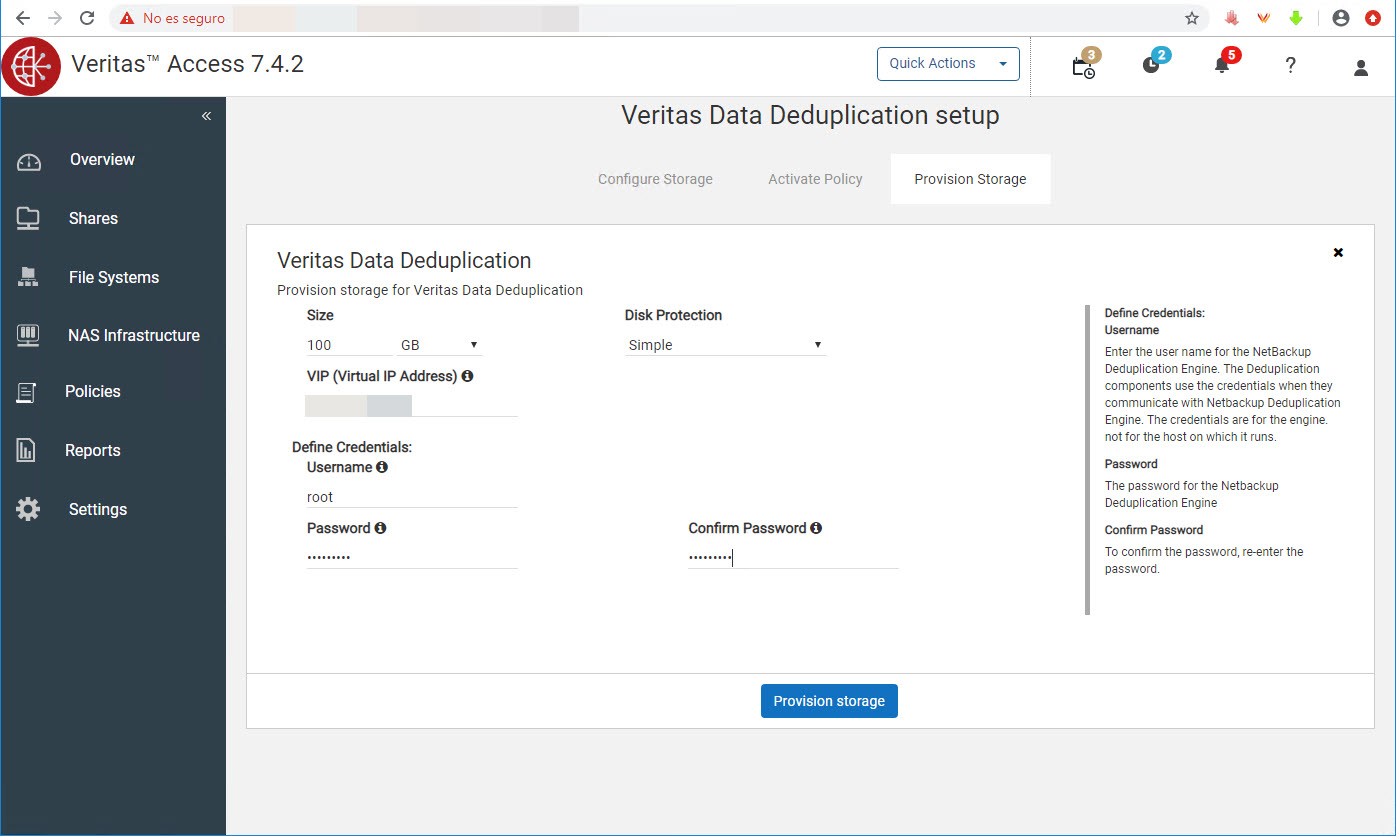Click the green download arrow extension
The image size is (1396, 836).
[1296, 18]
